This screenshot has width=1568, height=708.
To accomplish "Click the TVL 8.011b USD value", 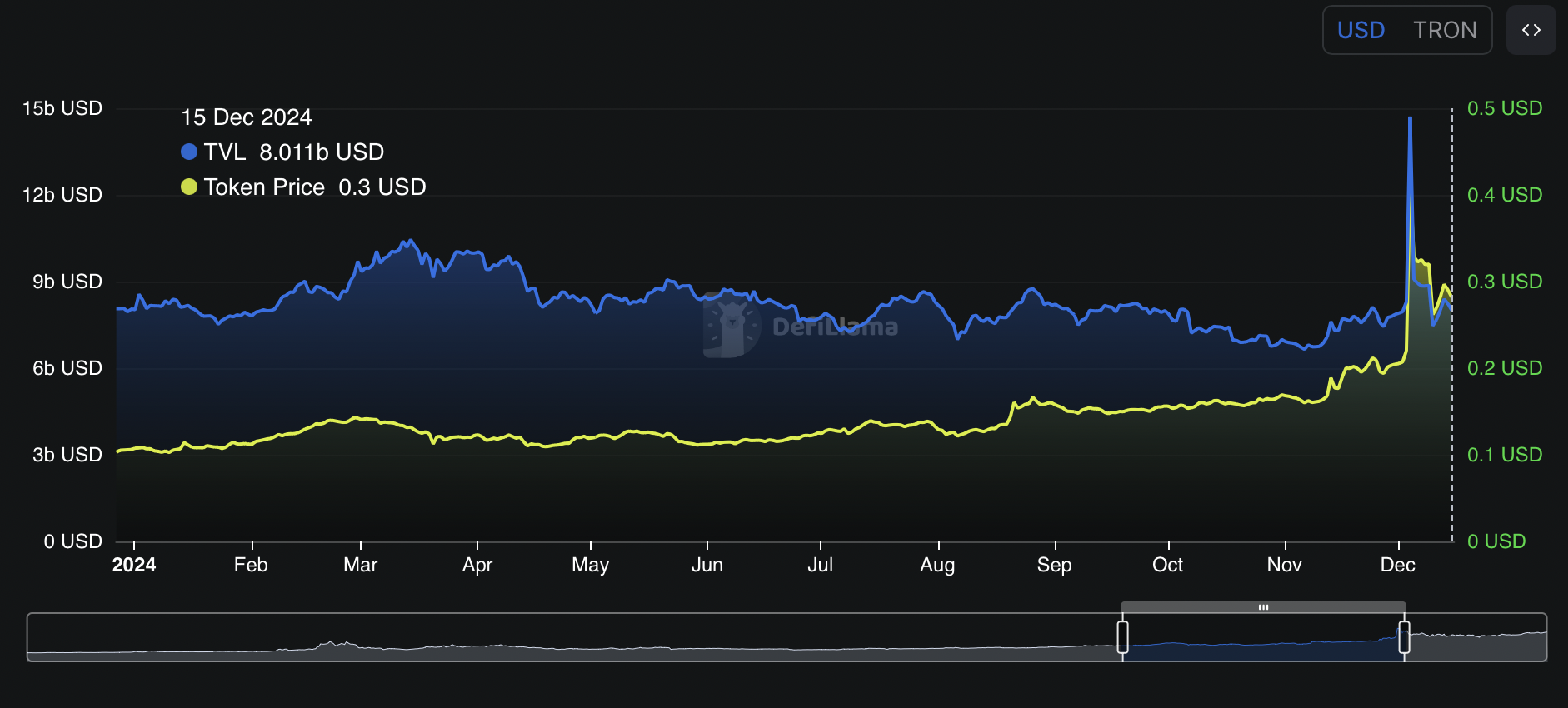I will 322,152.
